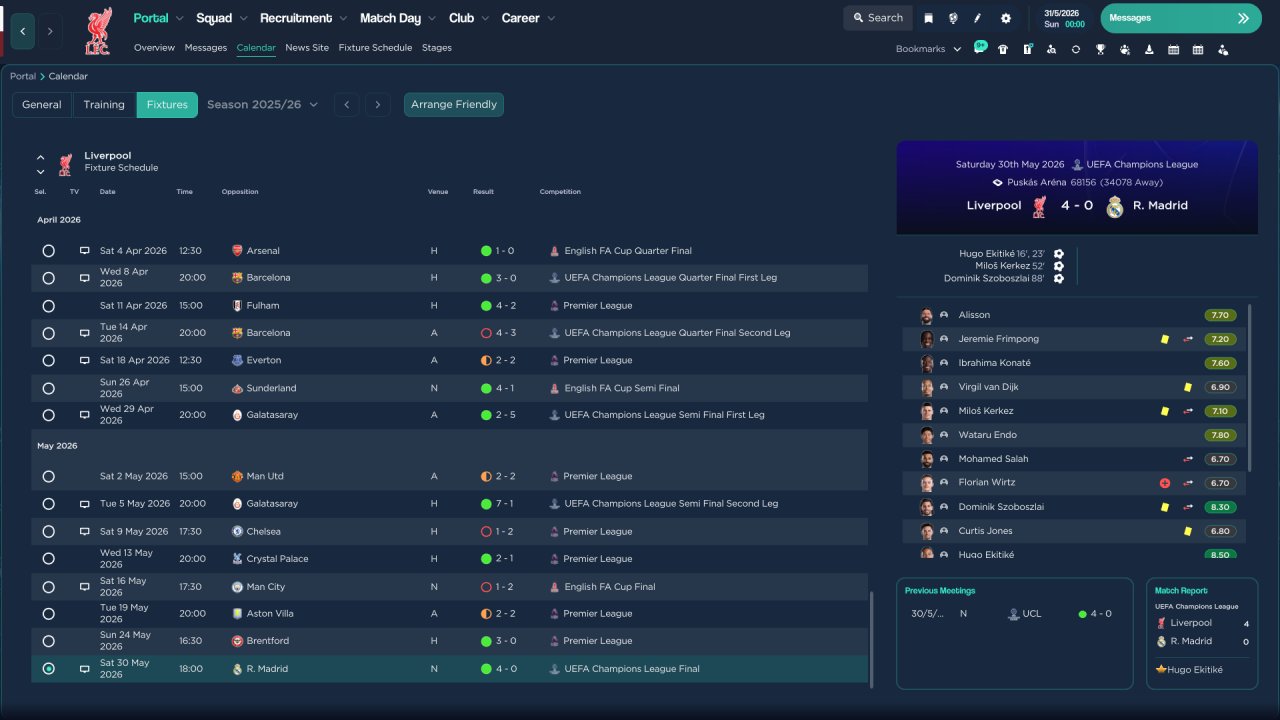The image size is (1280, 720).
Task: Switch to the Training tab
Action: pos(104,105)
